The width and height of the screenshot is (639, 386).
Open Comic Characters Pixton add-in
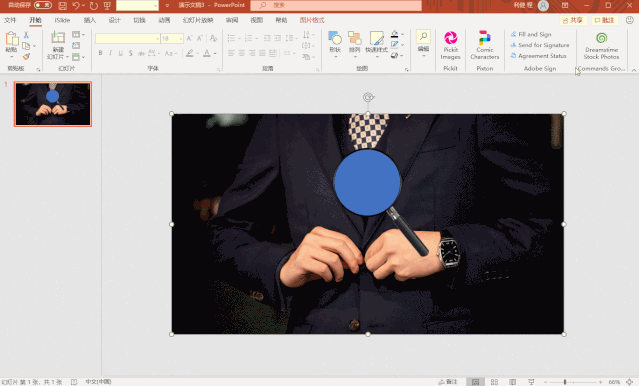click(485, 45)
